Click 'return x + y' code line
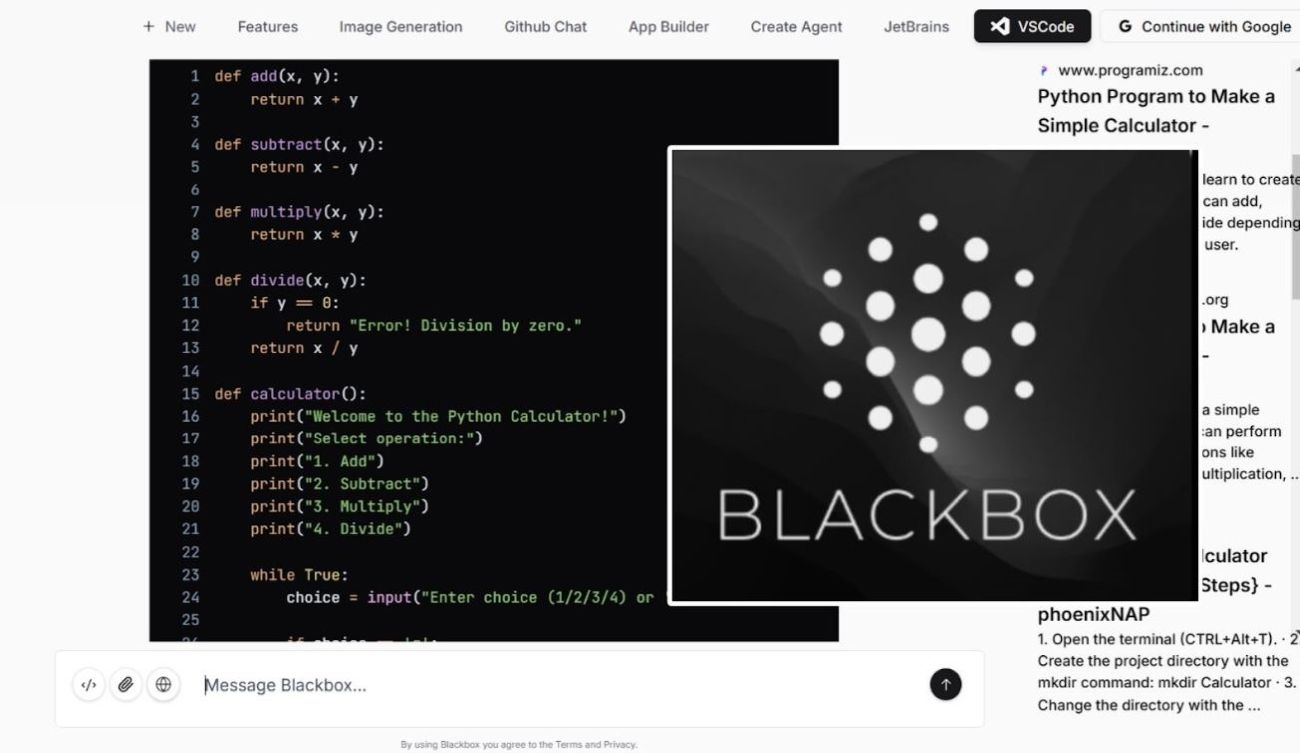The width and height of the screenshot is (1300, 753). point(304,99)
